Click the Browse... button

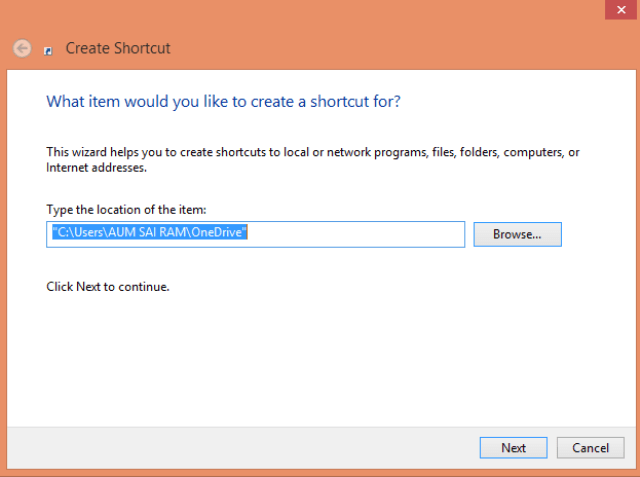tap(517, 234)
